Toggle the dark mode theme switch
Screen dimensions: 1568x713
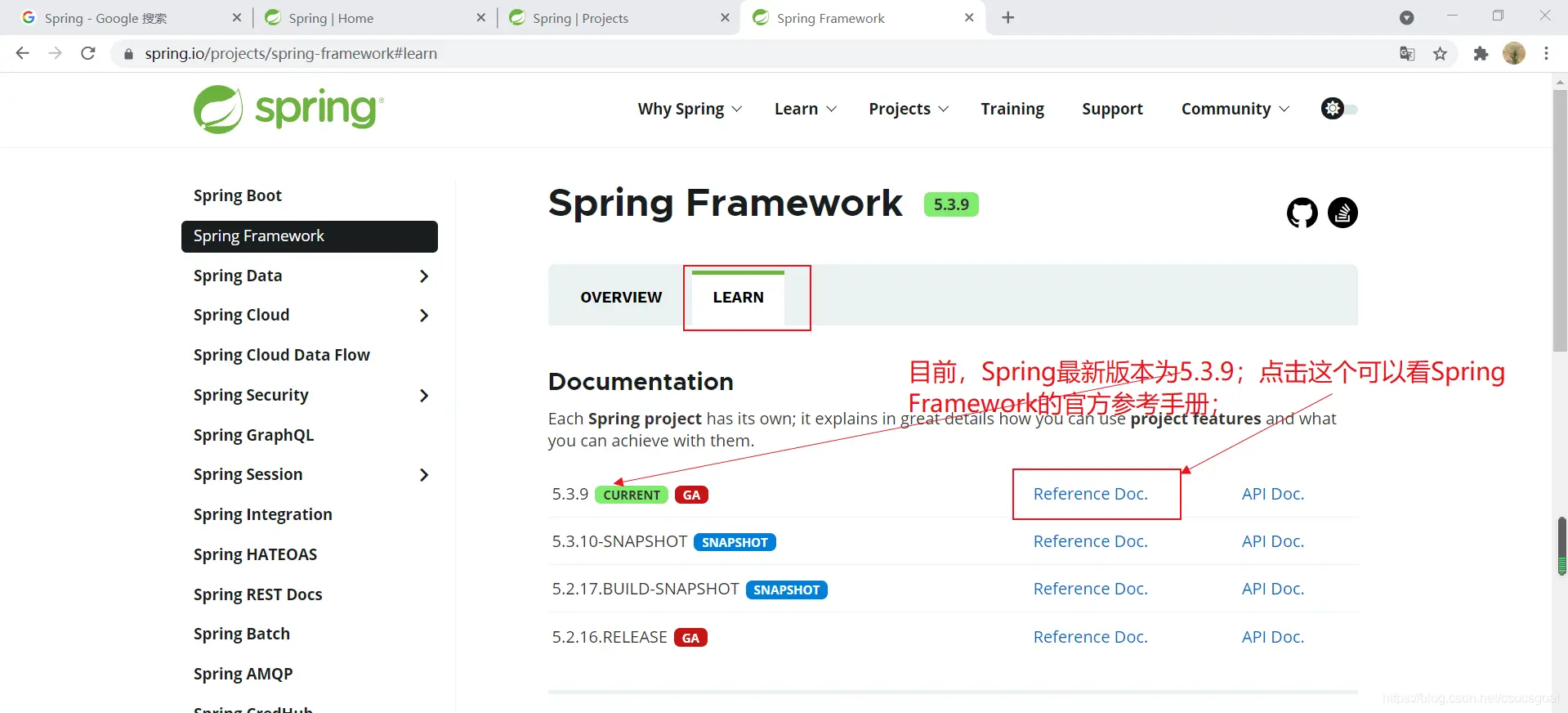[1339, 109]
